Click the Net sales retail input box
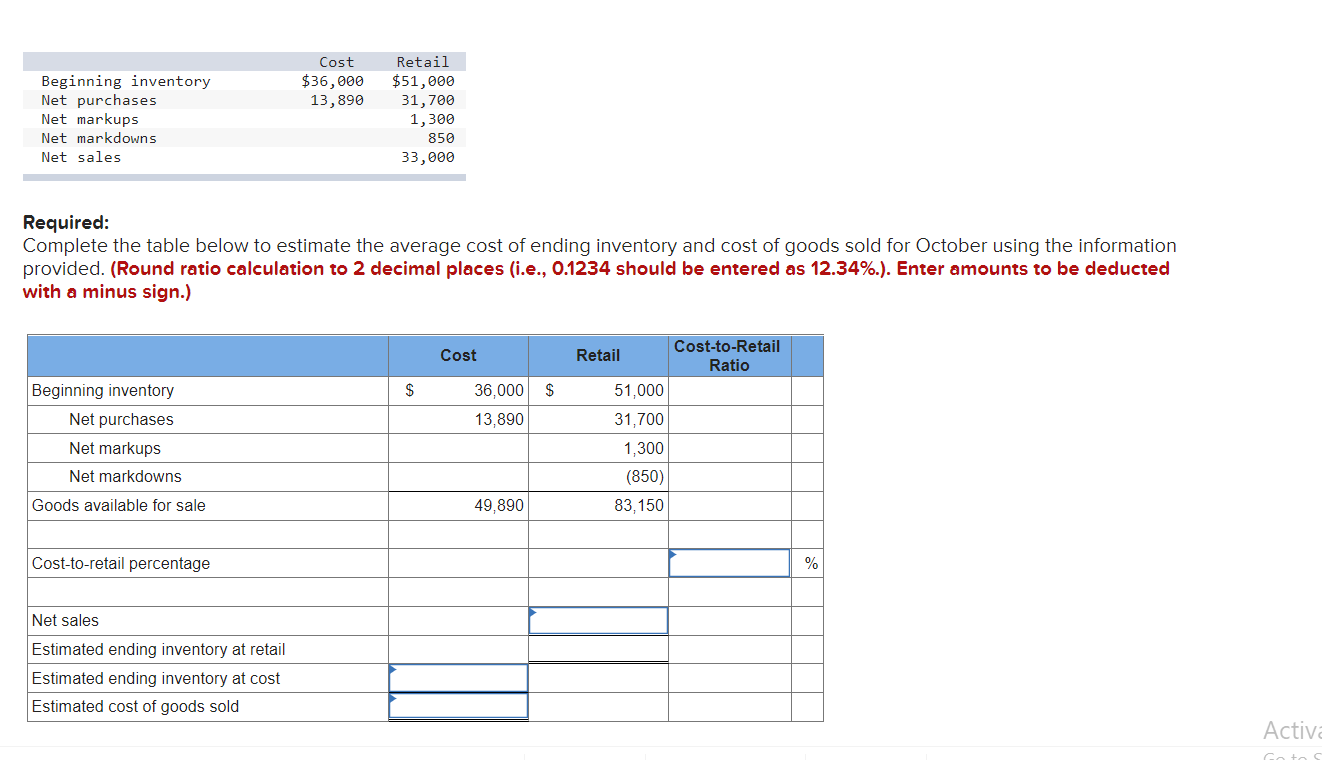 (598, 620)
